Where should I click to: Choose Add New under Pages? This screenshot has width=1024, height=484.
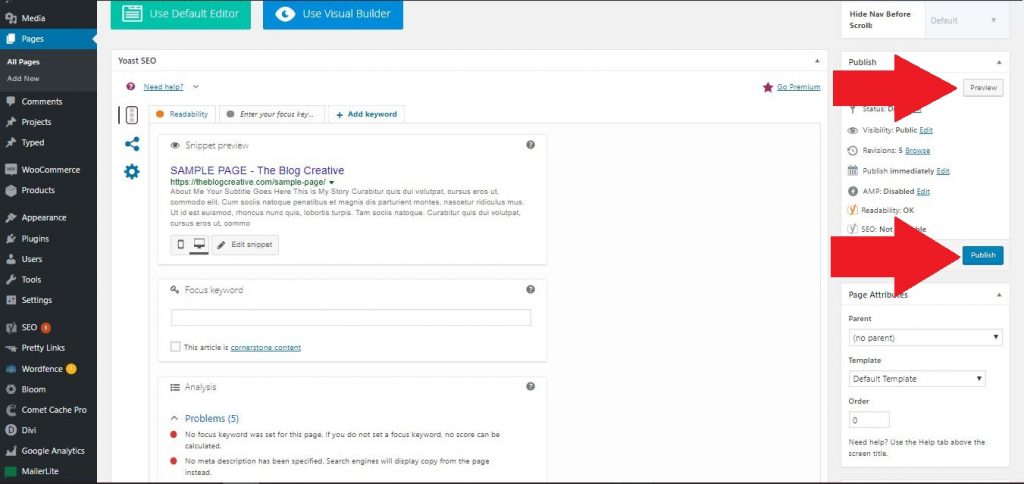(24, 78)
